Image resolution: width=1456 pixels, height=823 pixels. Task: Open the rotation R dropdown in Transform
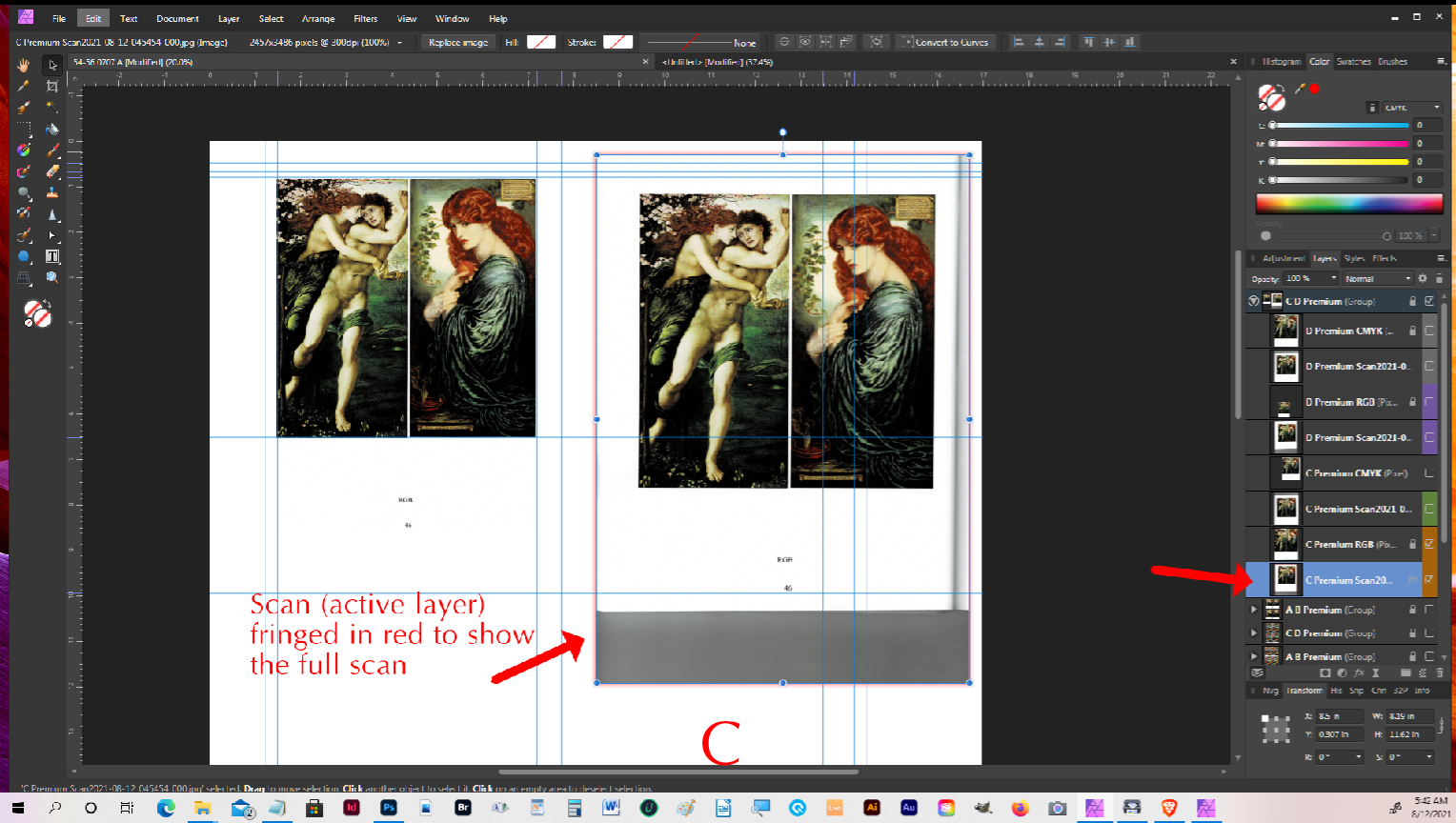pos(1359,756)
